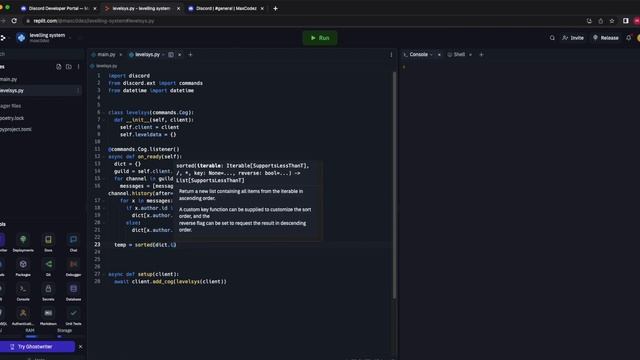
Task: Collapse the class levelsys fold arrow at line 6
Action: point(104,113)
